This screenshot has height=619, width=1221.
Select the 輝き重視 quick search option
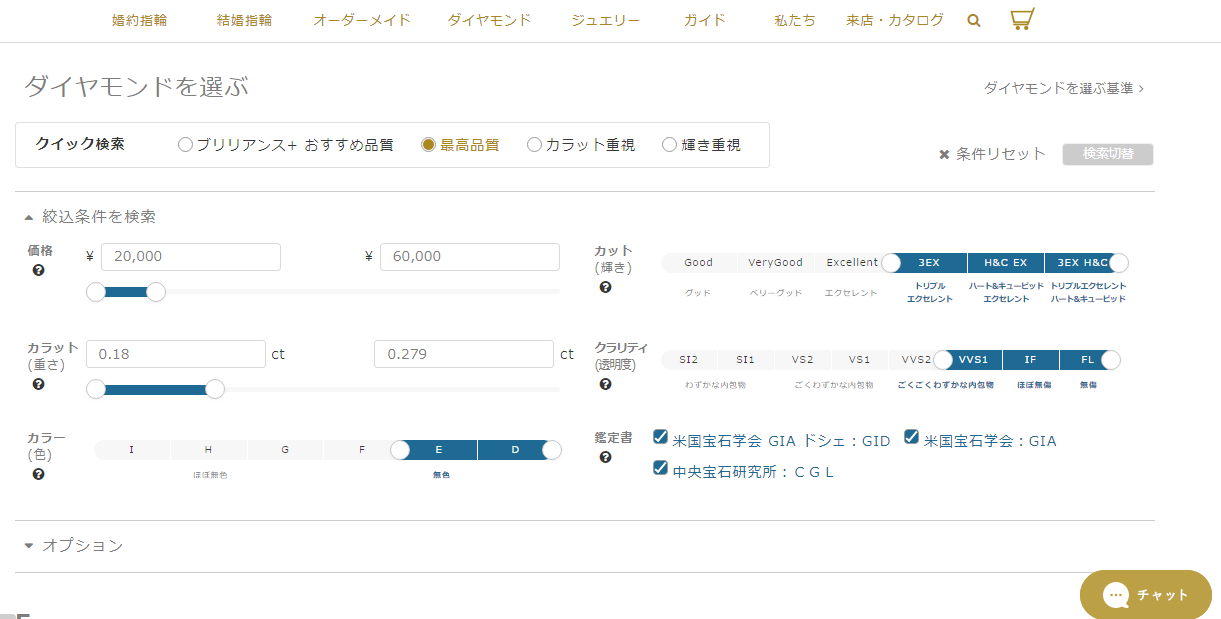click(x=670, y=145)
